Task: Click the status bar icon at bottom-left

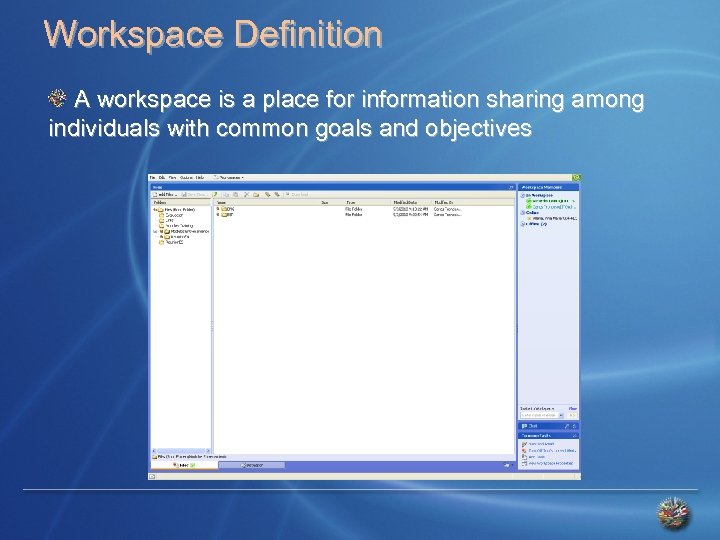Action: (x=152, y=477)
